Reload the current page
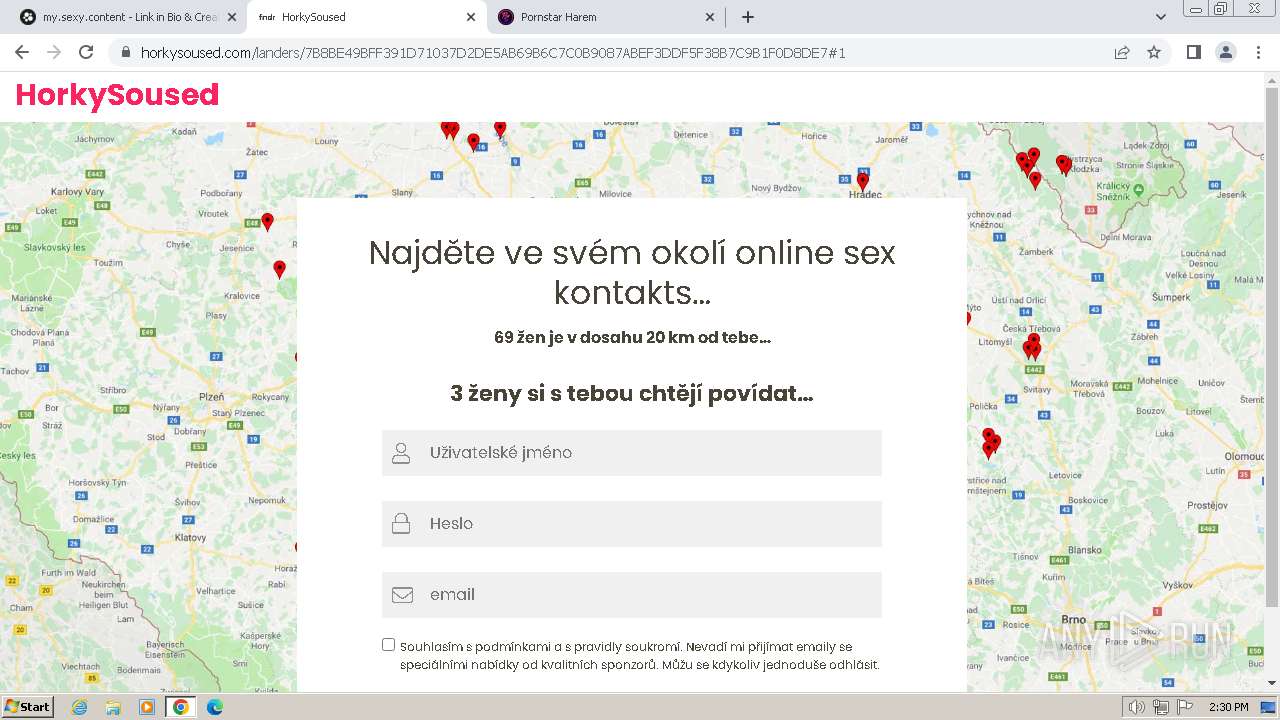The image size is (1280, 720). 86,53
